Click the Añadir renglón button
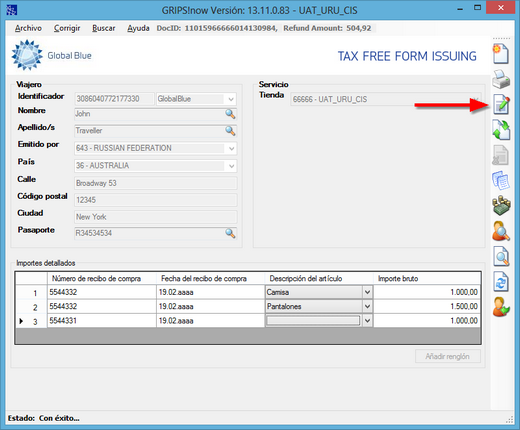Screen dimensions: 520x430 pyautogui.click(x=448, y=356)
